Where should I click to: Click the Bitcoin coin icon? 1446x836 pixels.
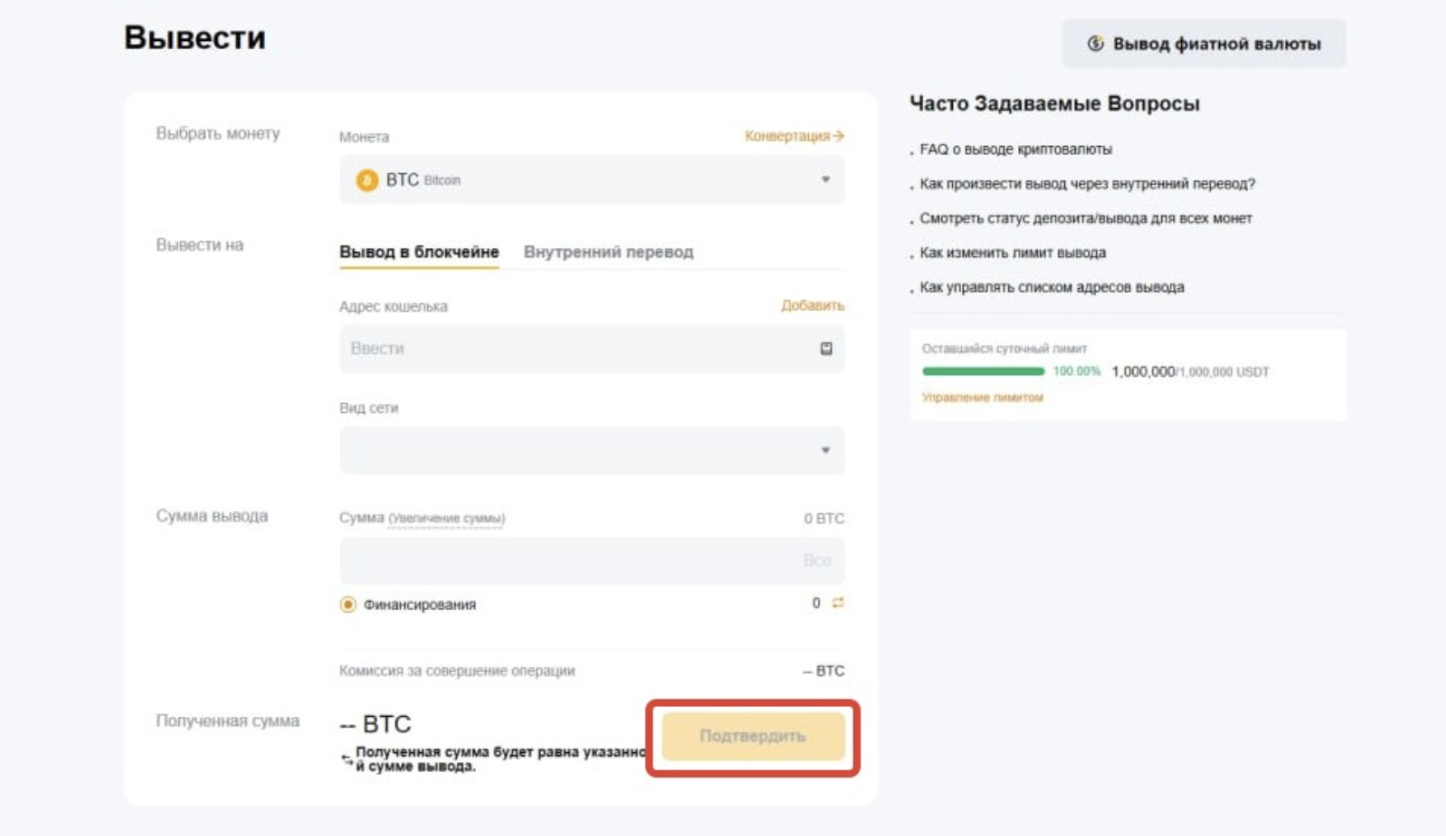[x=367, y=180]
